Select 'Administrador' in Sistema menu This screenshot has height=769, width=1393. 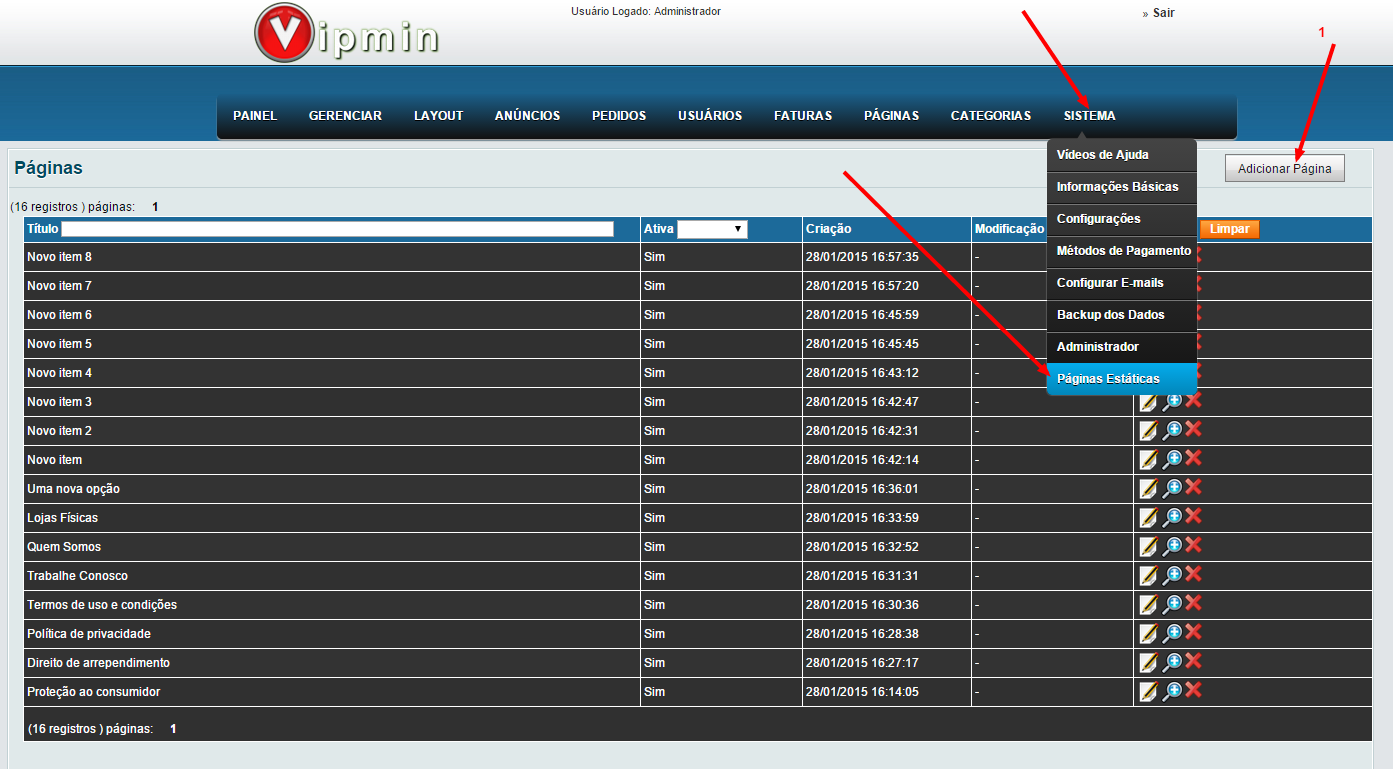pos(1122,347)
